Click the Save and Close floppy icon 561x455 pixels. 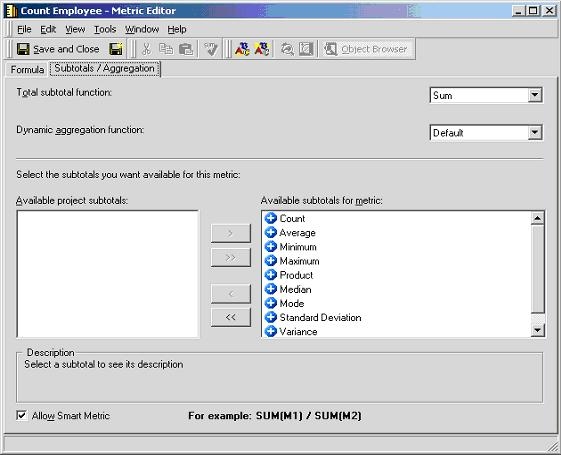click(x=23, y=49)
